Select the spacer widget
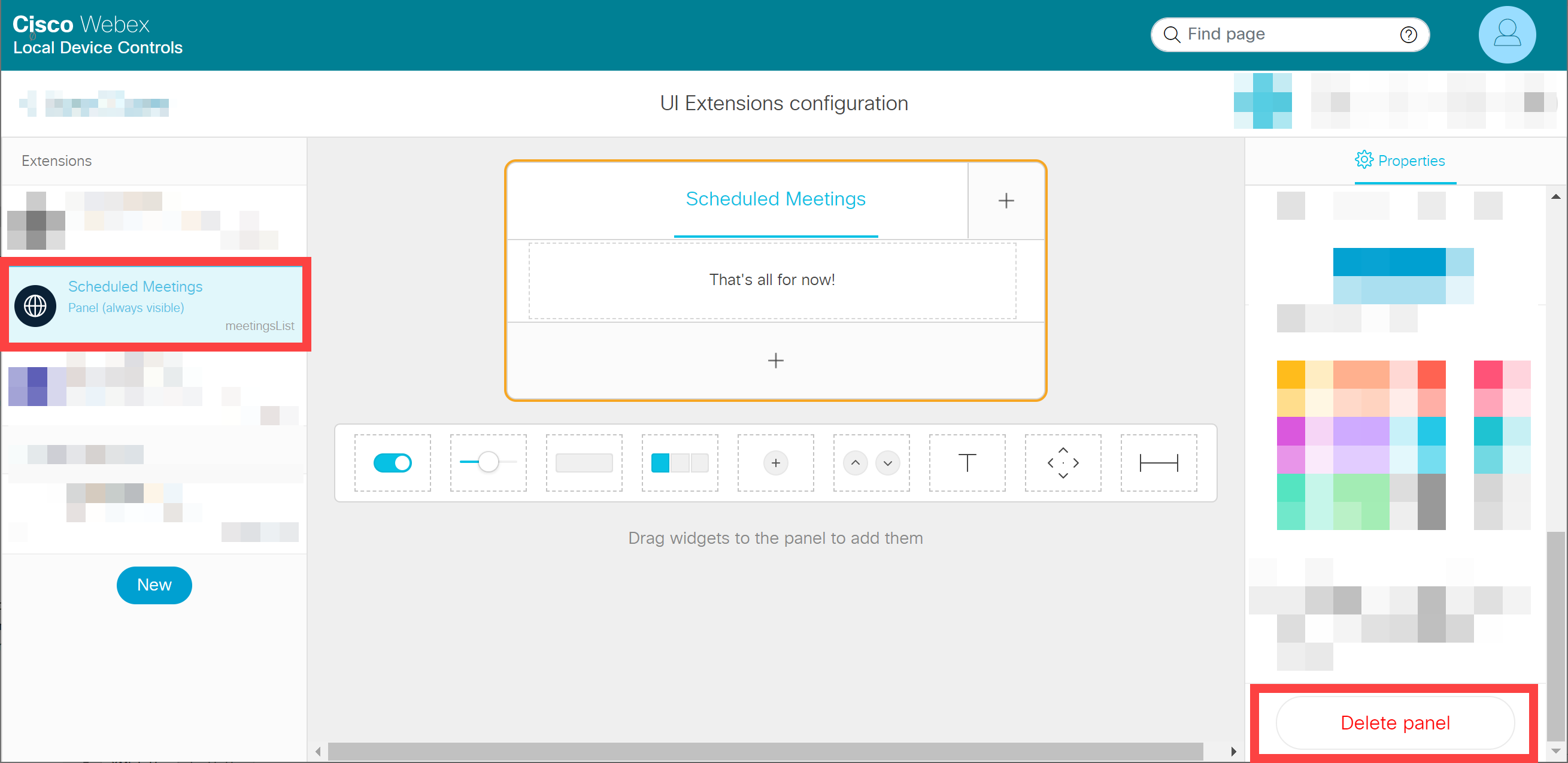 pyautogui.click(x=1158, y=463)
